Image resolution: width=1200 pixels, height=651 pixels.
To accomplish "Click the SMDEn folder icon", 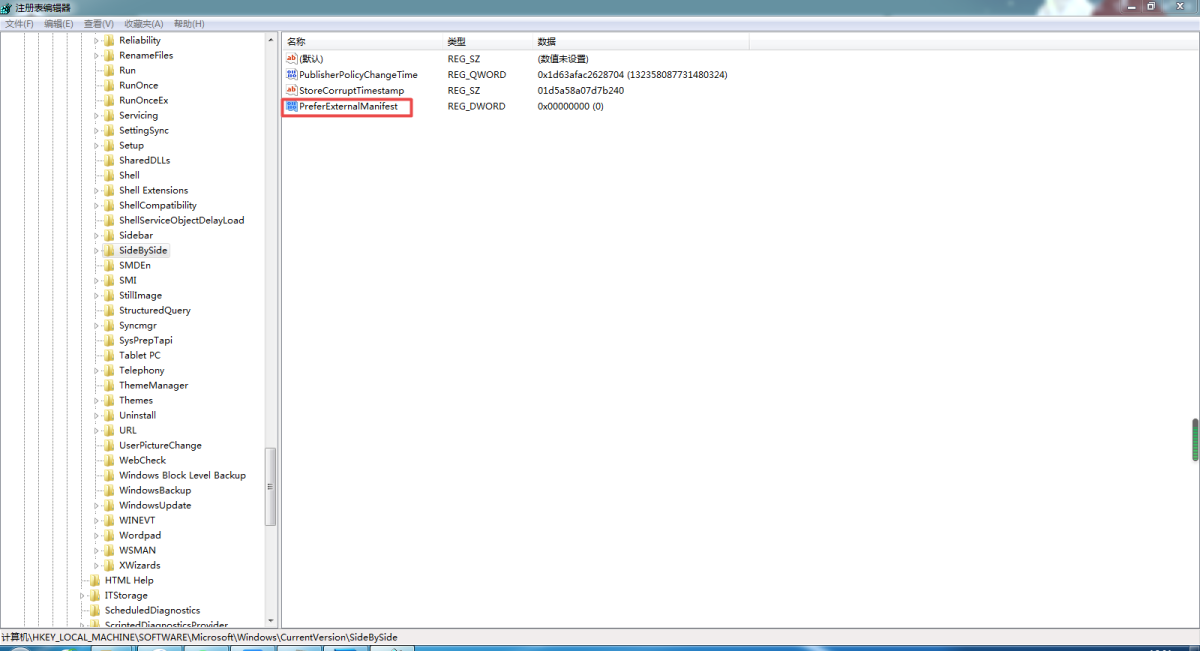I will [x=109, y=265].
